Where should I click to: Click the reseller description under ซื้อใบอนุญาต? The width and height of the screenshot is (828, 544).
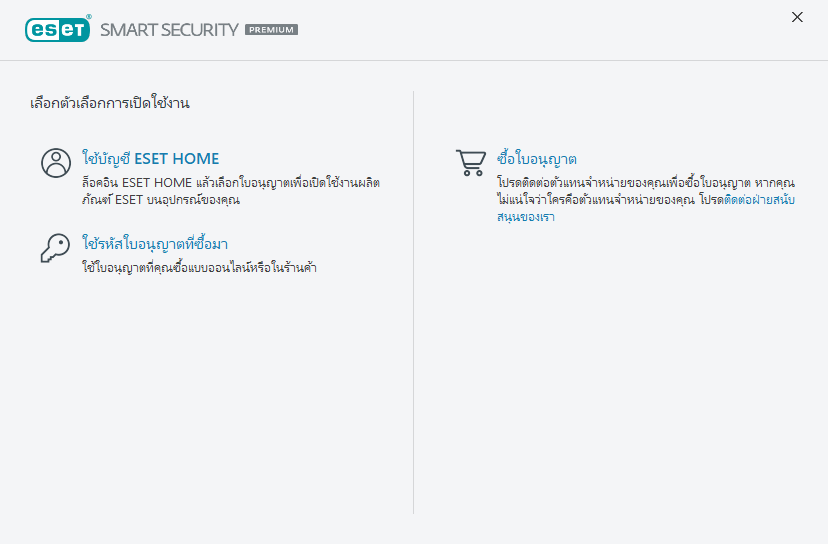click(620, 192)
